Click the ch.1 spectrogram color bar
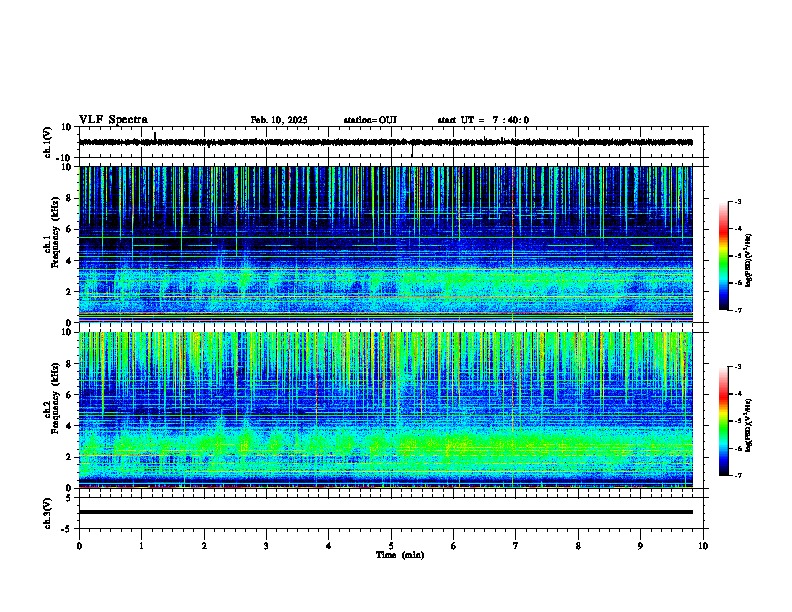792x612 pixels. 723,256
